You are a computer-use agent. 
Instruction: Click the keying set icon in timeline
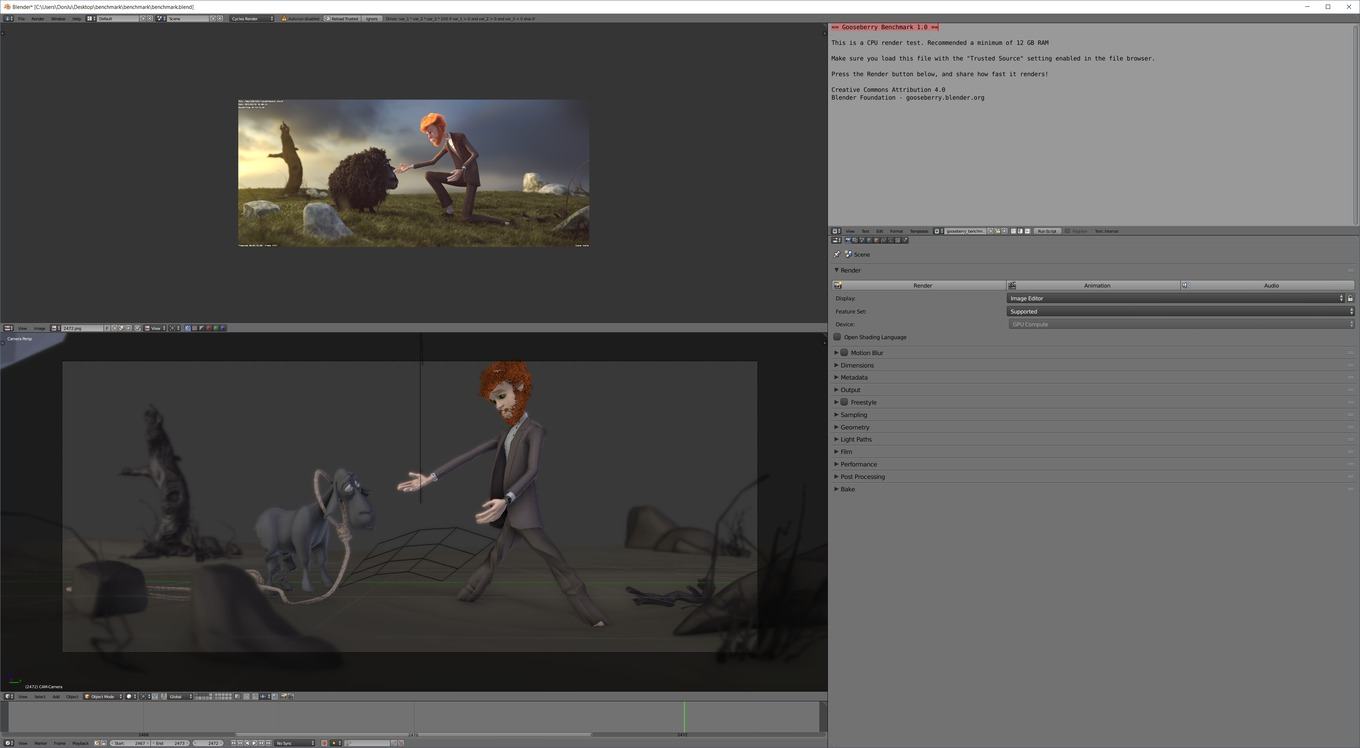[347, 743]
